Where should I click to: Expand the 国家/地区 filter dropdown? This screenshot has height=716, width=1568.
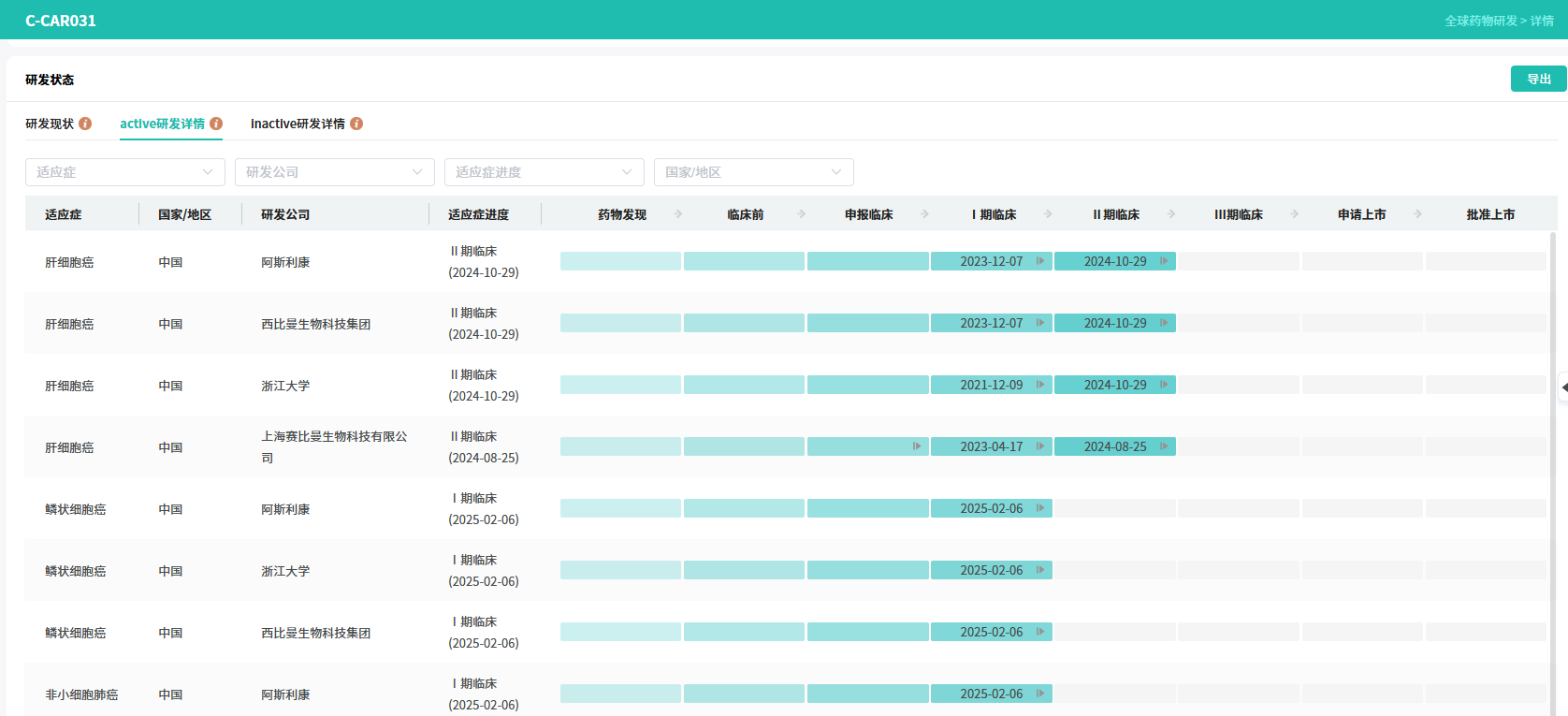(x=753, y=172)
